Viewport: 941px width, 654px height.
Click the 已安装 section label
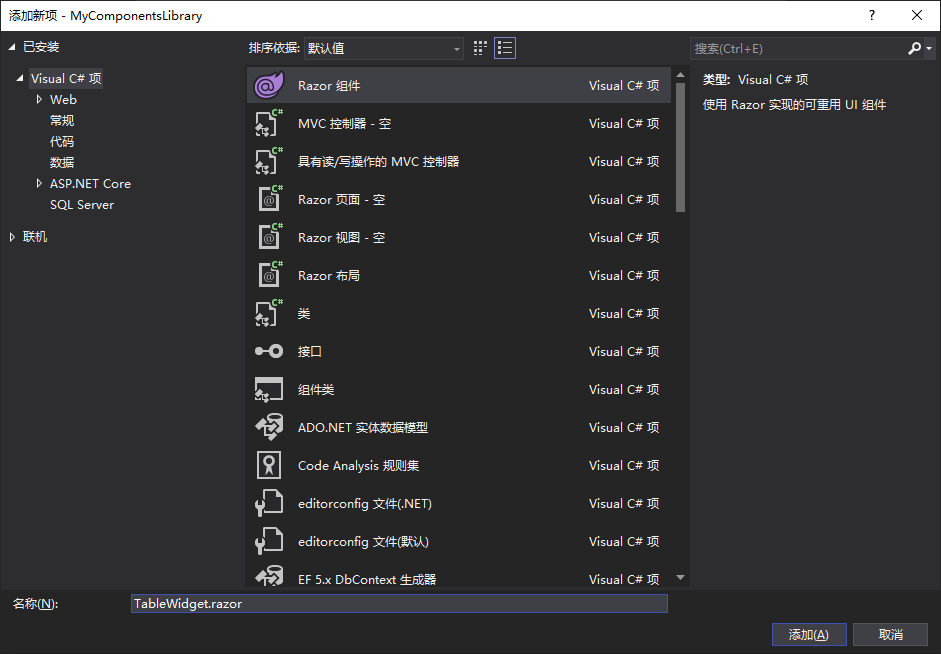(x=41, y=47)
